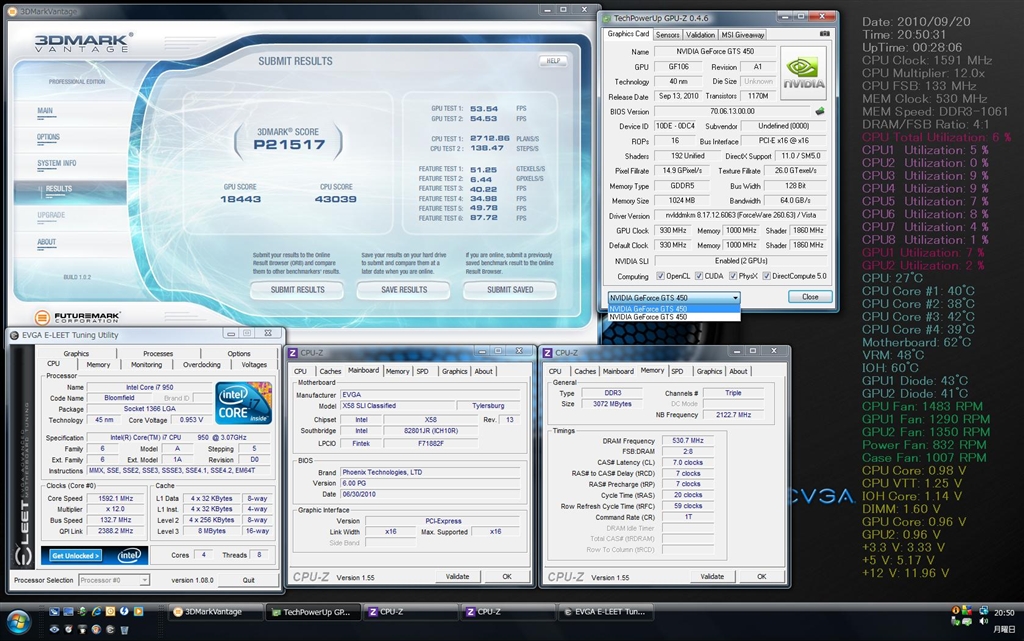
Task: Click the blue circular lightning Quick Launch icon
Action: click(124, 612)
